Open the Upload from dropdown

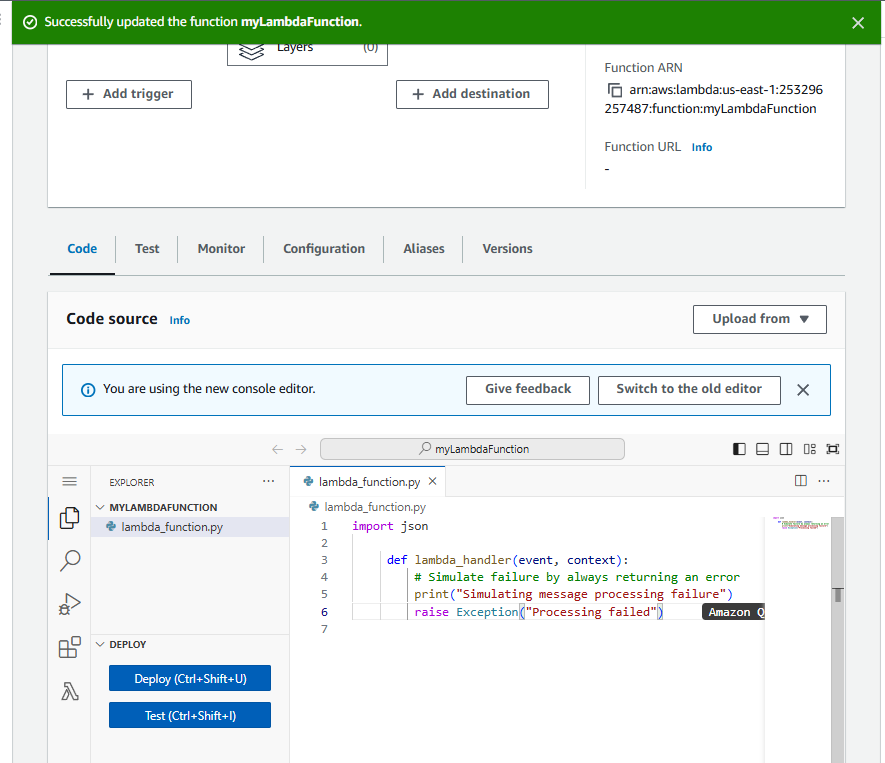759,319
